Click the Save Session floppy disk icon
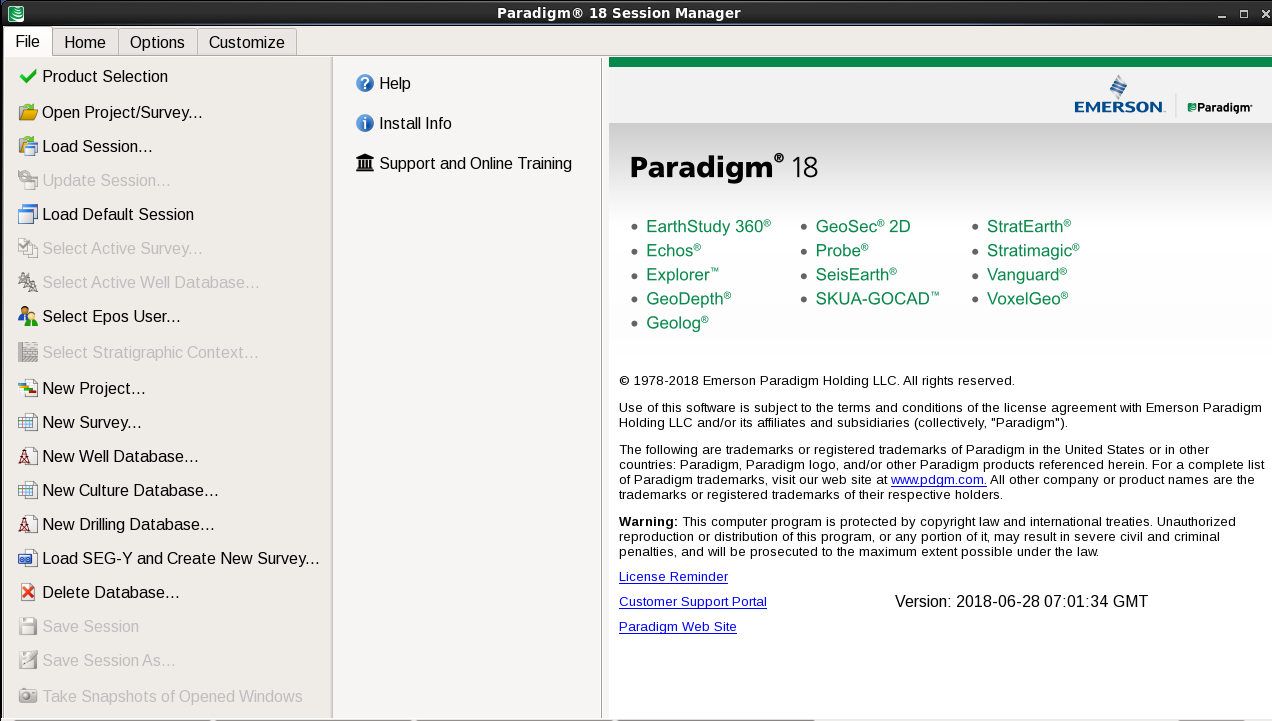This screenshot has width=1272, height=721. 28,626
